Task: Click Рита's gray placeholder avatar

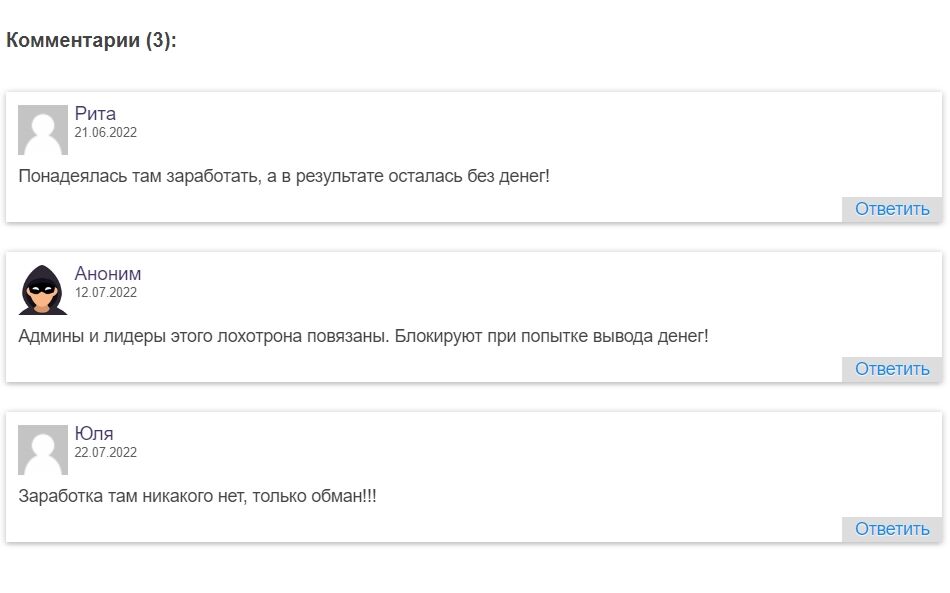Action: (43, 130)
